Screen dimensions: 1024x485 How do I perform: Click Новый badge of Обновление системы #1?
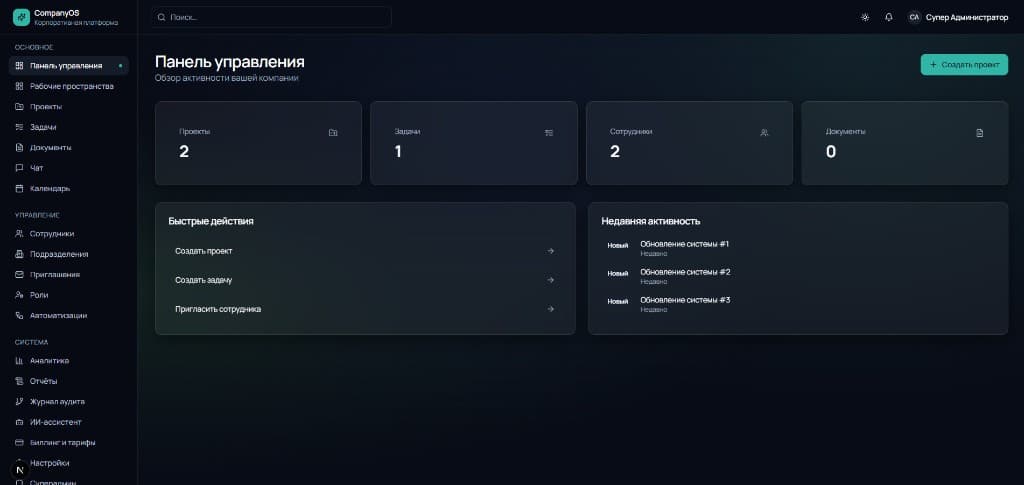(x=618, y=246)
